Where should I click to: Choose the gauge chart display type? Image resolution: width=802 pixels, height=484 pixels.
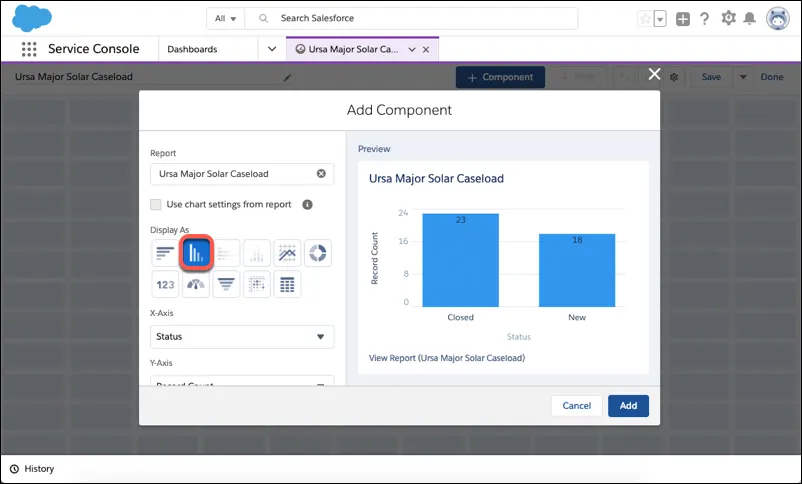coord(196,284)
